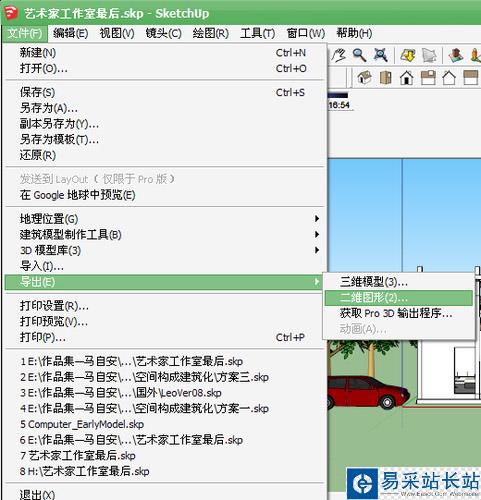Click the Add Location yellow arrow icon

pyautogui.click(x=408, y=55)
